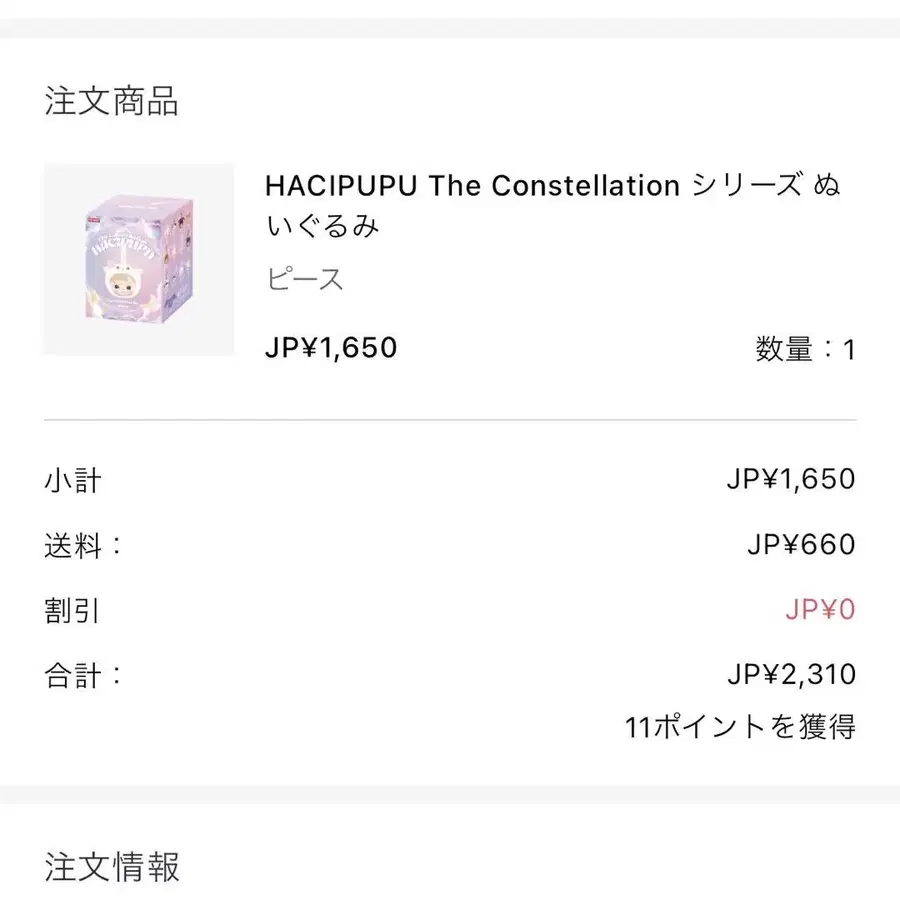Screen dimensions: 900x900
Task: Click the total amount JP¥2,310
Action: 792,674
